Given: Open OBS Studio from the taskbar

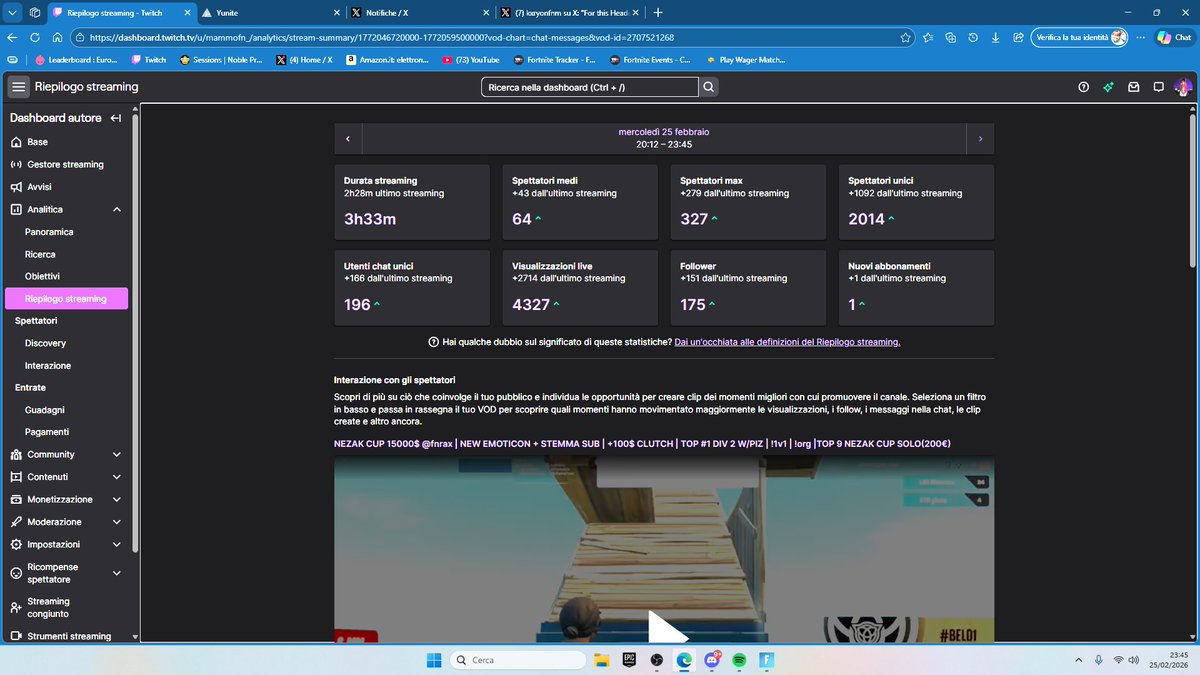Looking at the screenshot, I should pyautogui.click(x=656, y=660).
